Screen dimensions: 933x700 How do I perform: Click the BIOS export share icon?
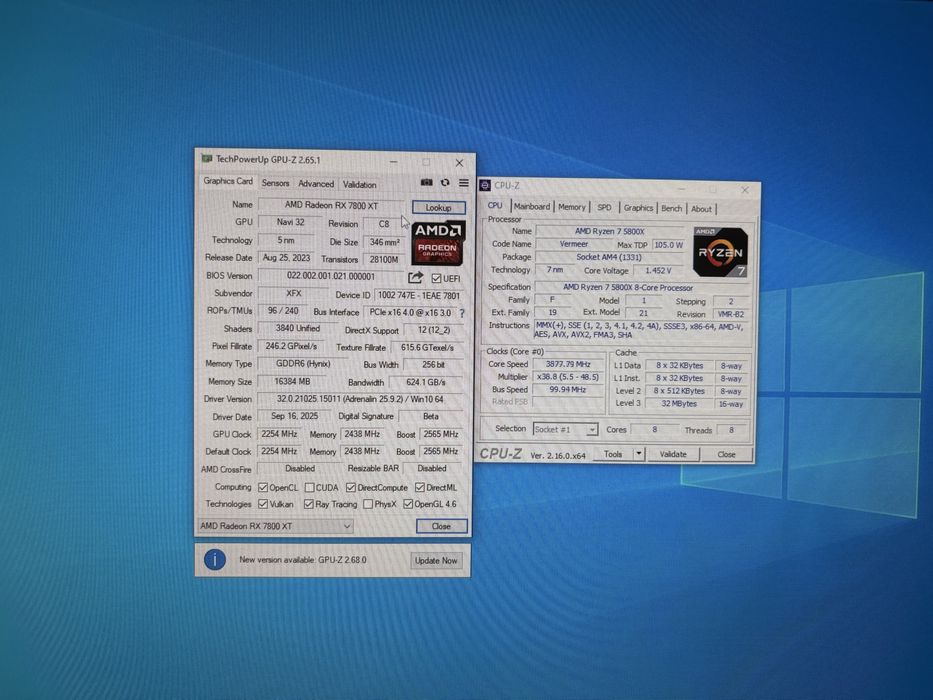[415, 277]
